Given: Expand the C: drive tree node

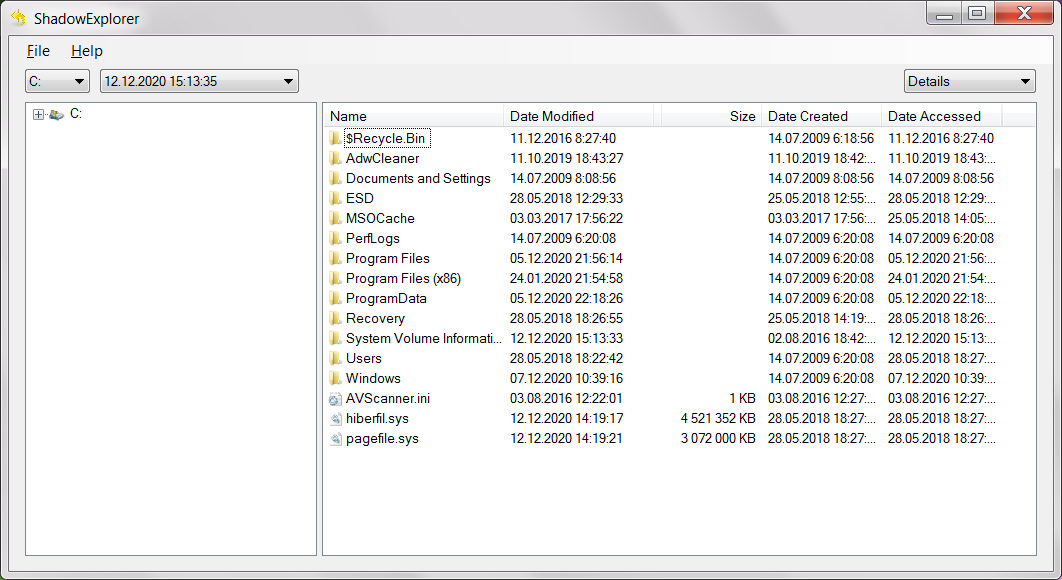Looking at the screenshot, I should [38, 115].
